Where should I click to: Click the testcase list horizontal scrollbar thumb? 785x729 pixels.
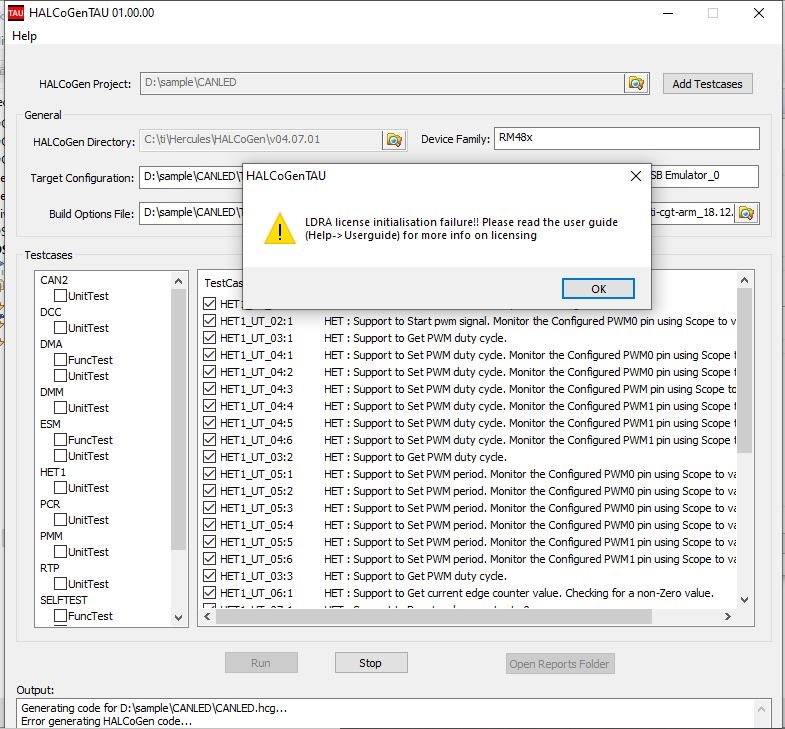[x=434, y=617]
